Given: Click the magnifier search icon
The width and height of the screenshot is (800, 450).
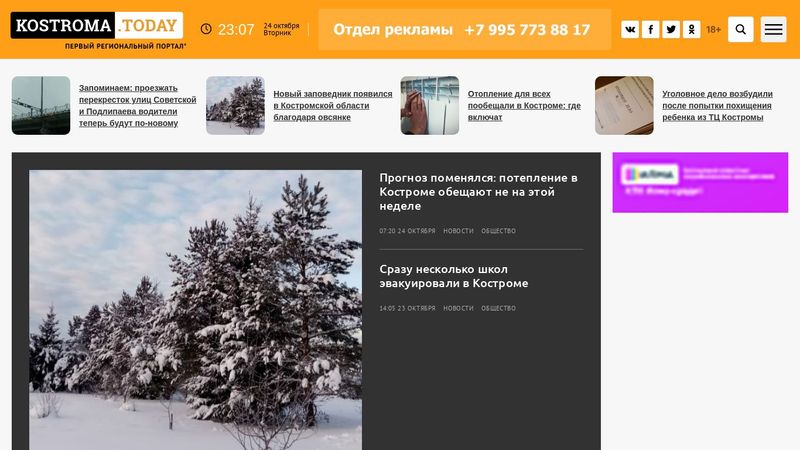Looking at the screenshot, I should (x=740, y=30).
